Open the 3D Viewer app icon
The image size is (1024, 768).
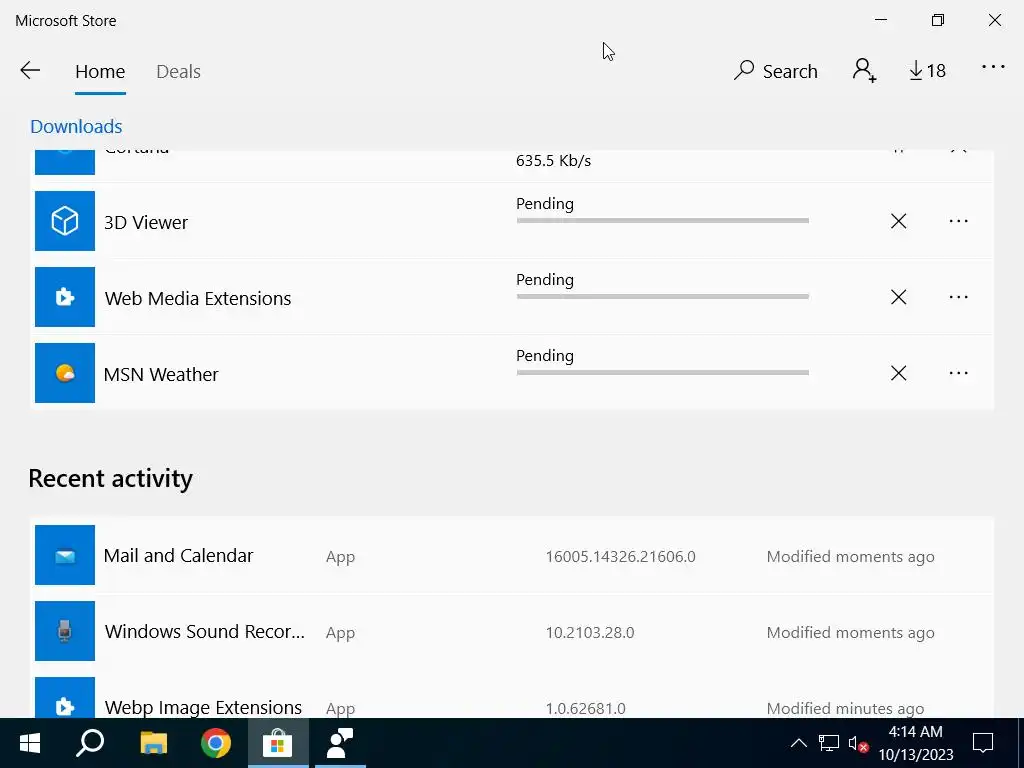click(65, 221)
